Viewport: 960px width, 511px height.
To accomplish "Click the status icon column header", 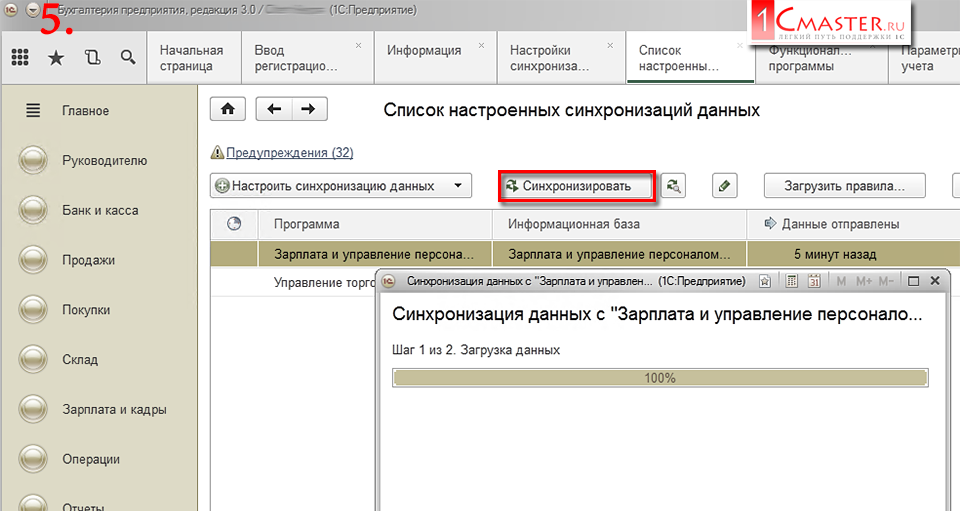I will pyautogui.click(x=234, y=224).
